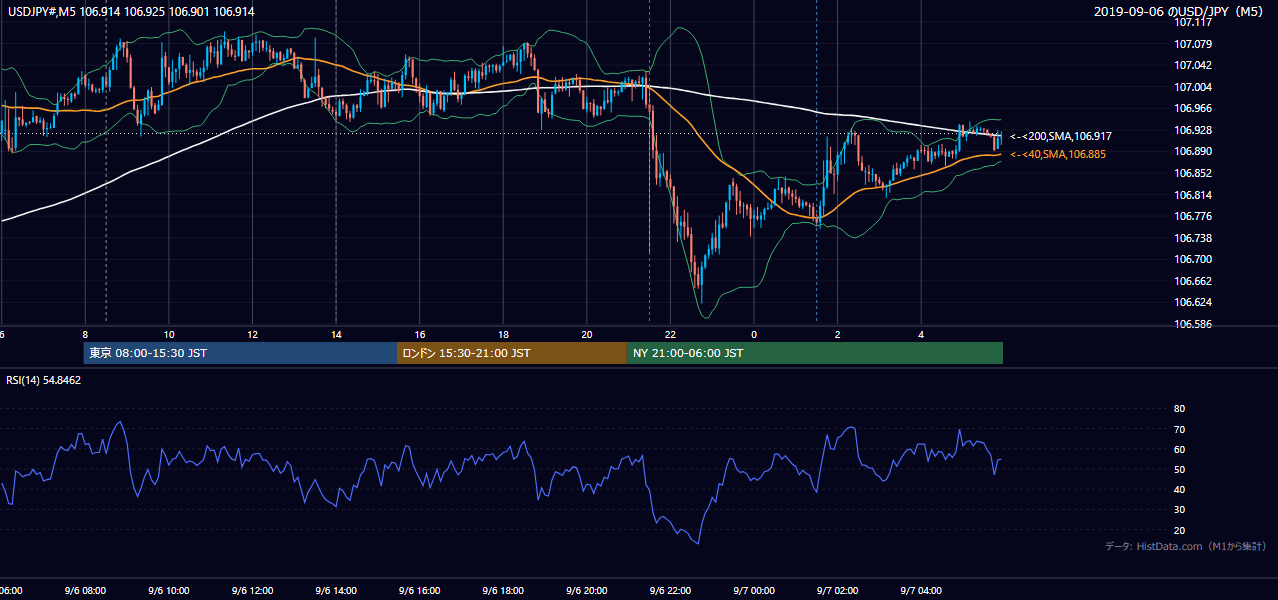This screenshot has width=1278, height=600.
Task: Click the 106.852 price axis label
Action: pos(1192,173)
